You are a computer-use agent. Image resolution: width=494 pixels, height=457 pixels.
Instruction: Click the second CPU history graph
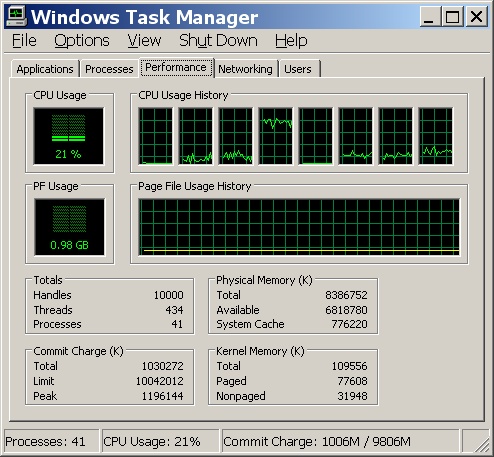[x=196, y=136]
